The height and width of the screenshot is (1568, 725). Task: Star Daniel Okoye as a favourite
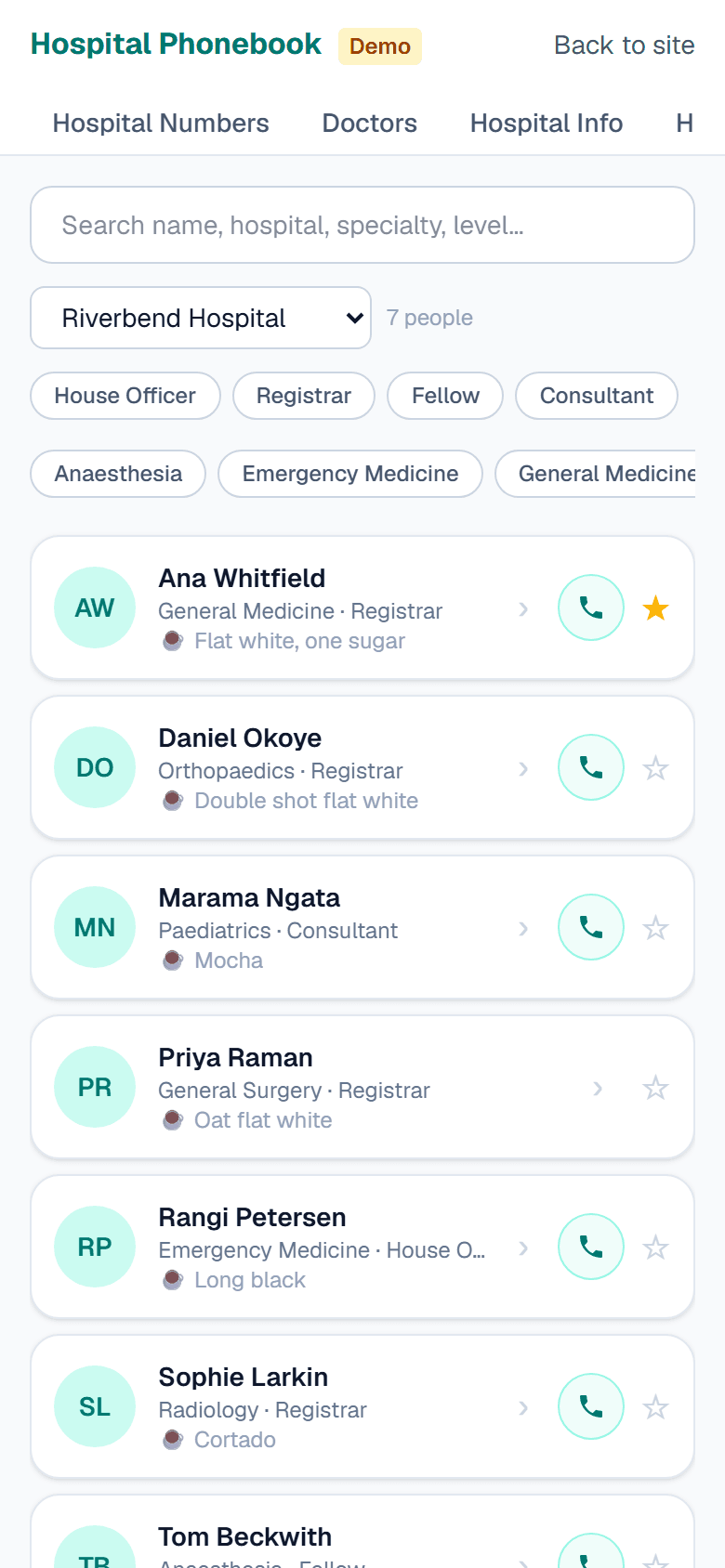[656, 768]
